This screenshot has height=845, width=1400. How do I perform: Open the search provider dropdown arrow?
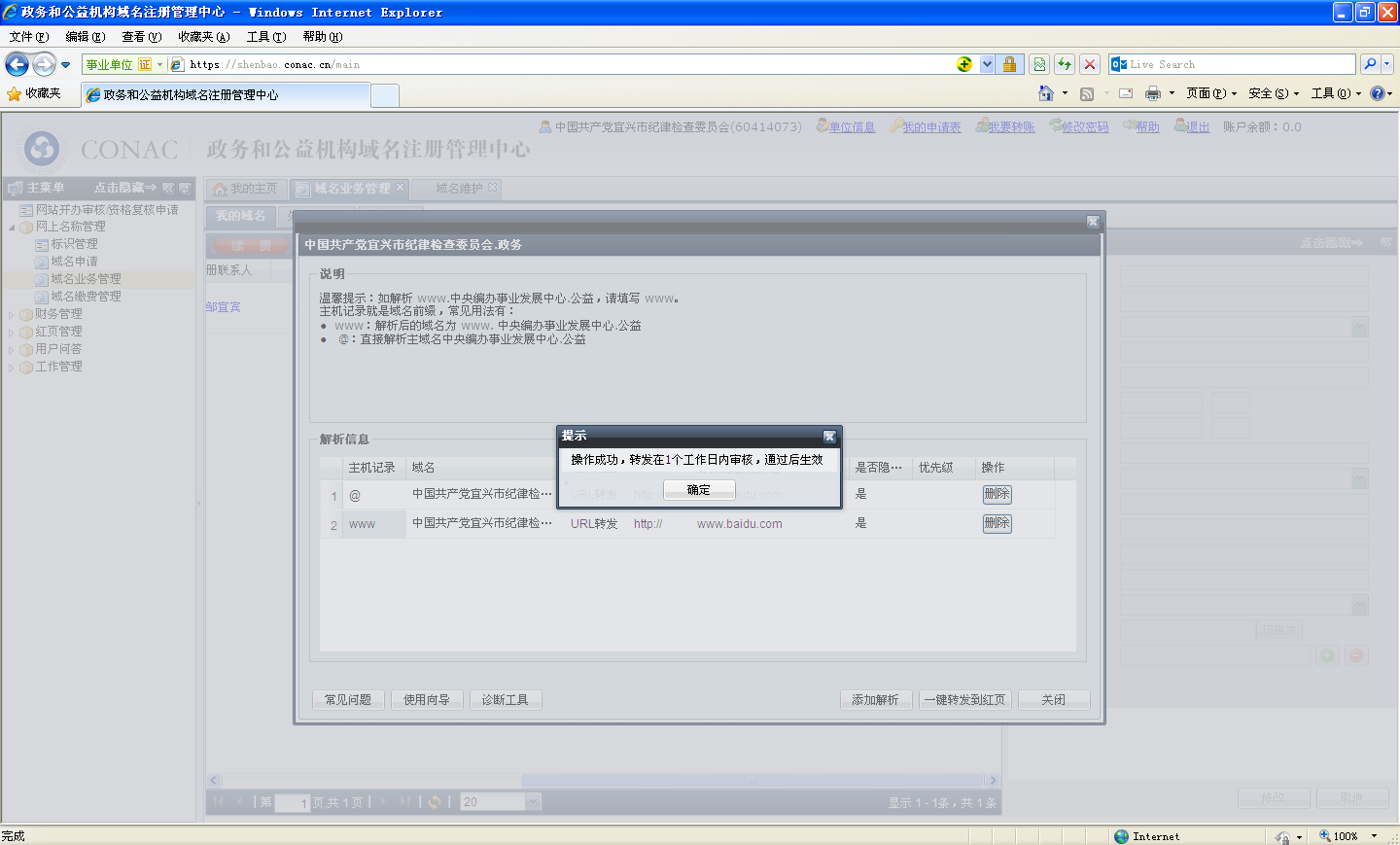pyautogui.click(x=1387, y=64)
